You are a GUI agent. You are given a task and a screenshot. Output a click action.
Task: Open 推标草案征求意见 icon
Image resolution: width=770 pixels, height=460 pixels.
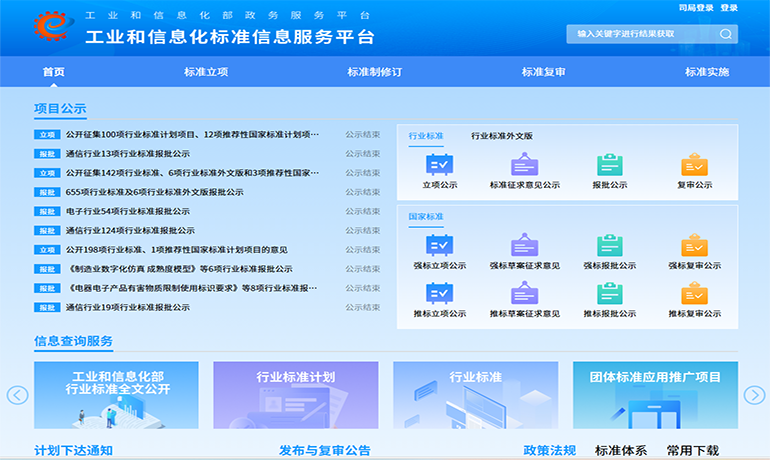524,294
